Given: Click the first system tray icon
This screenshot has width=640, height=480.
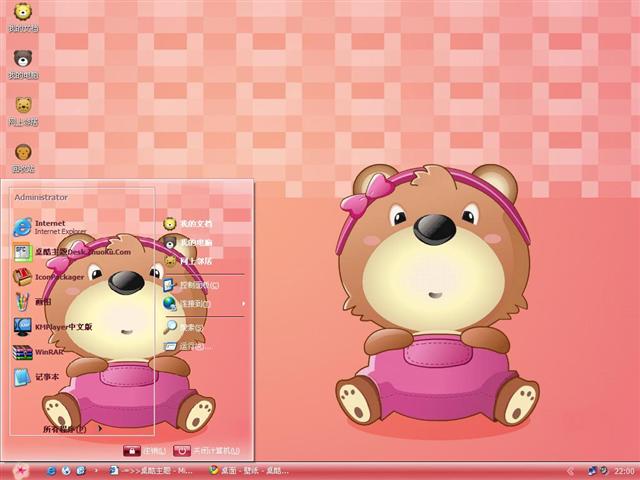Looking at the screenshot, I should [592, 471].
